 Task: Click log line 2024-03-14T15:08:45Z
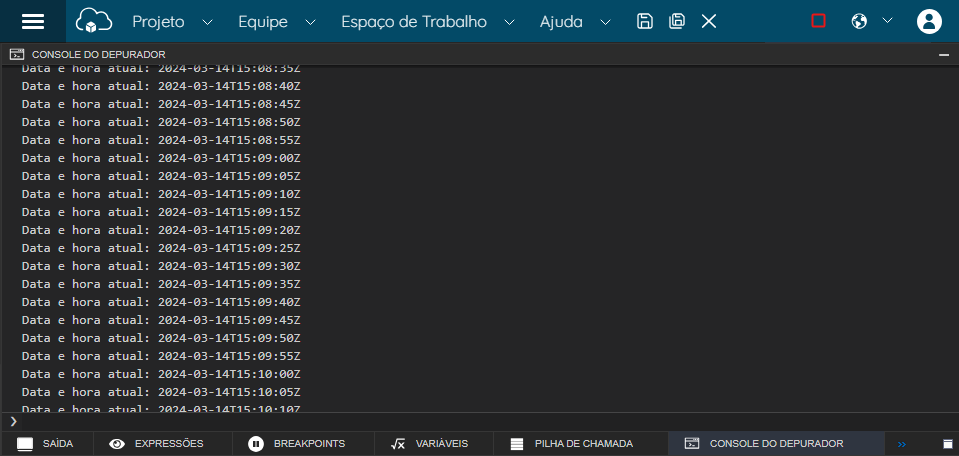point(161,104)
